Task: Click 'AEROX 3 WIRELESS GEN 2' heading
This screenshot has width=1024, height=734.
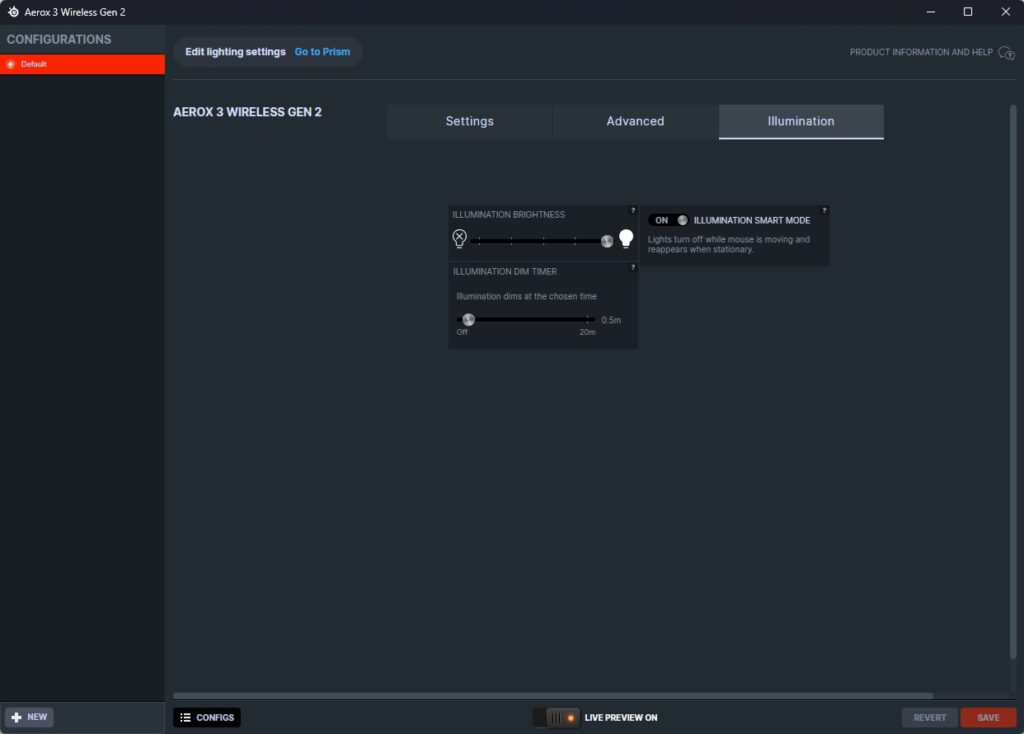Action: coord(248,112)
